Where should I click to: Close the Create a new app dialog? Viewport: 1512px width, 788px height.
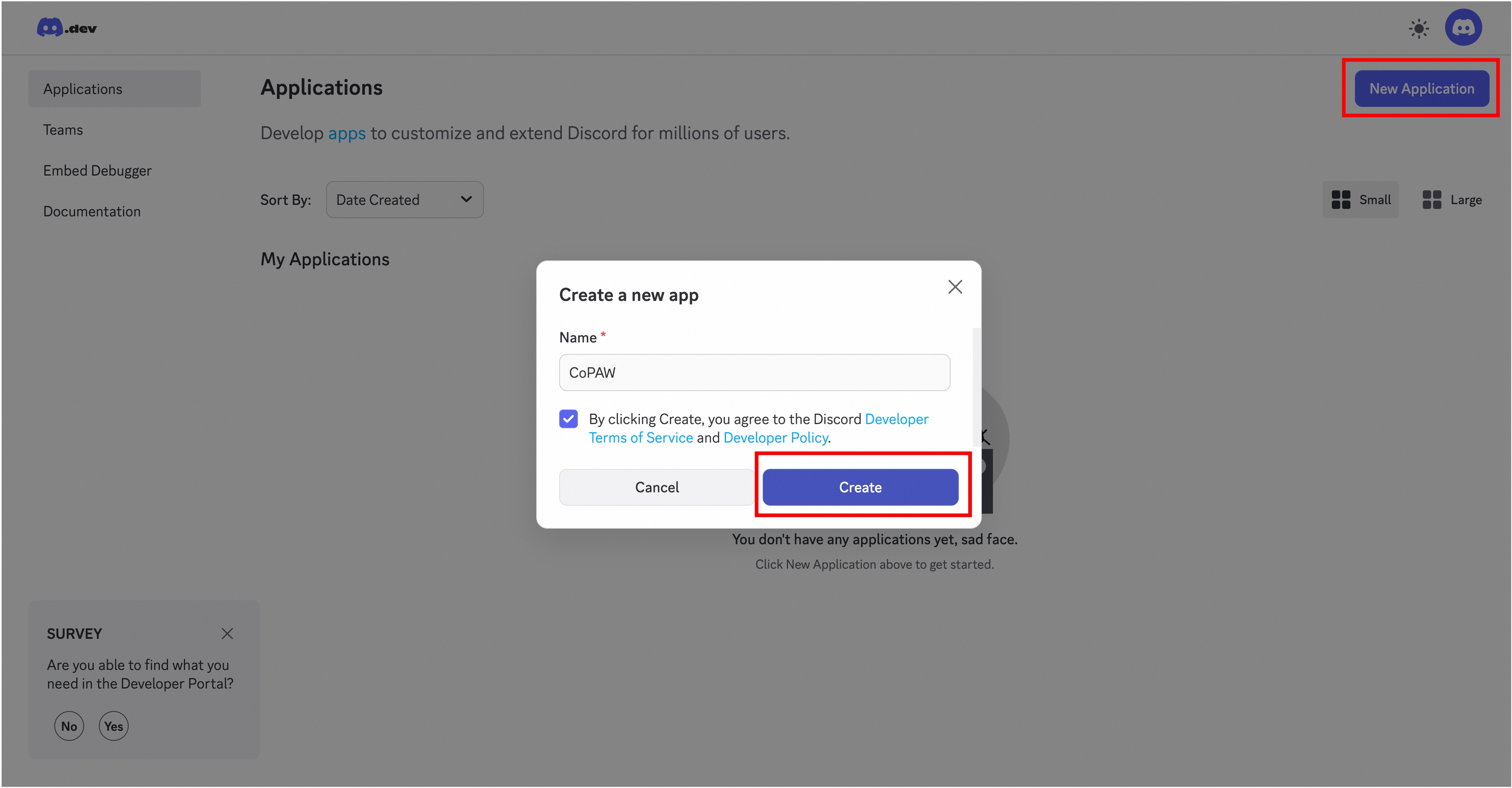tap(955, 287)
